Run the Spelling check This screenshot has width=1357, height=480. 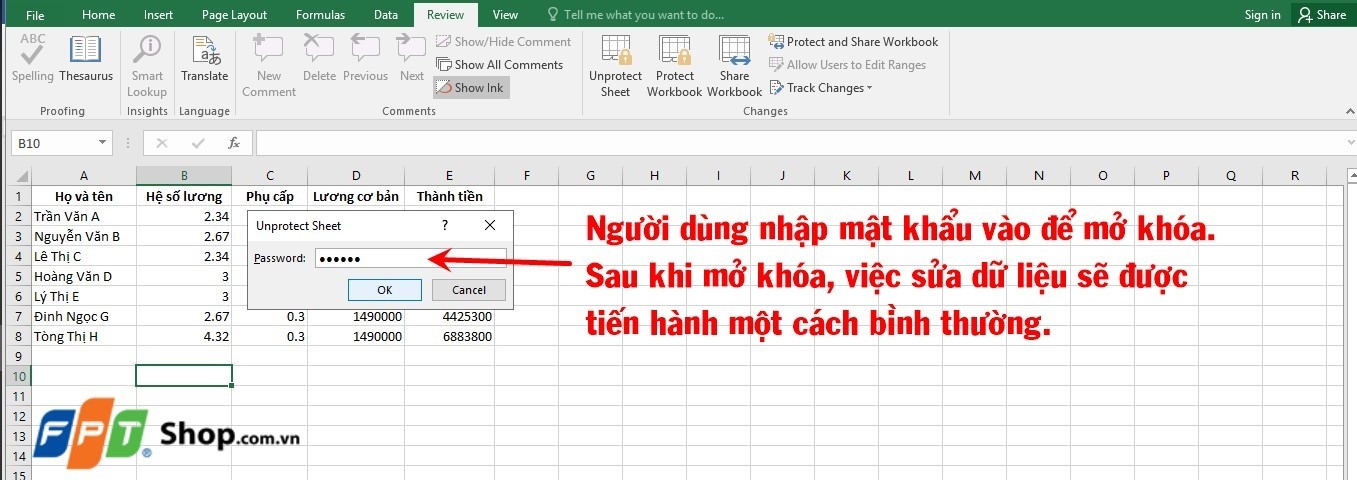click(33, 58)
